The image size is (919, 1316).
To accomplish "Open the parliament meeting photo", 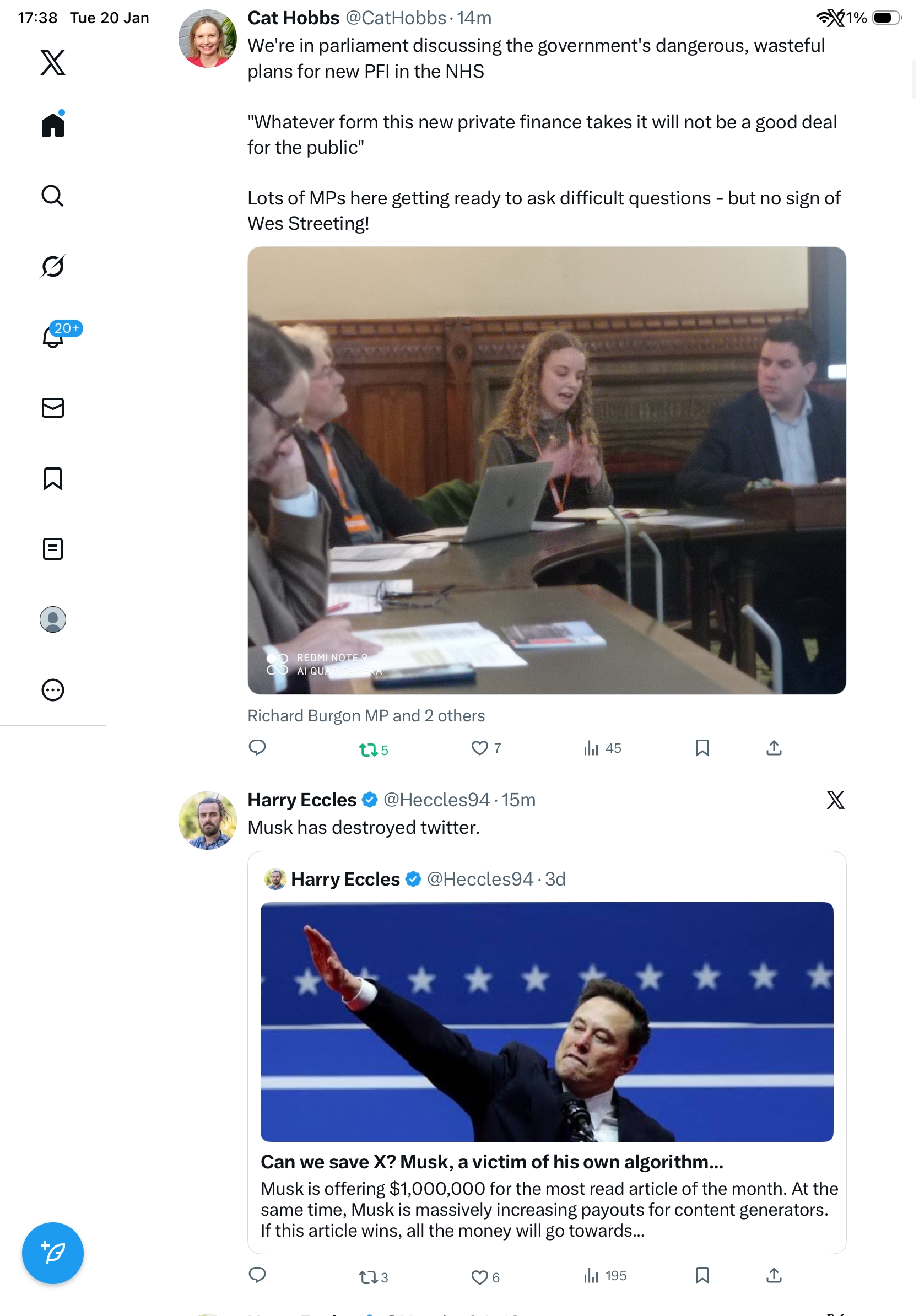I will 547,470.
